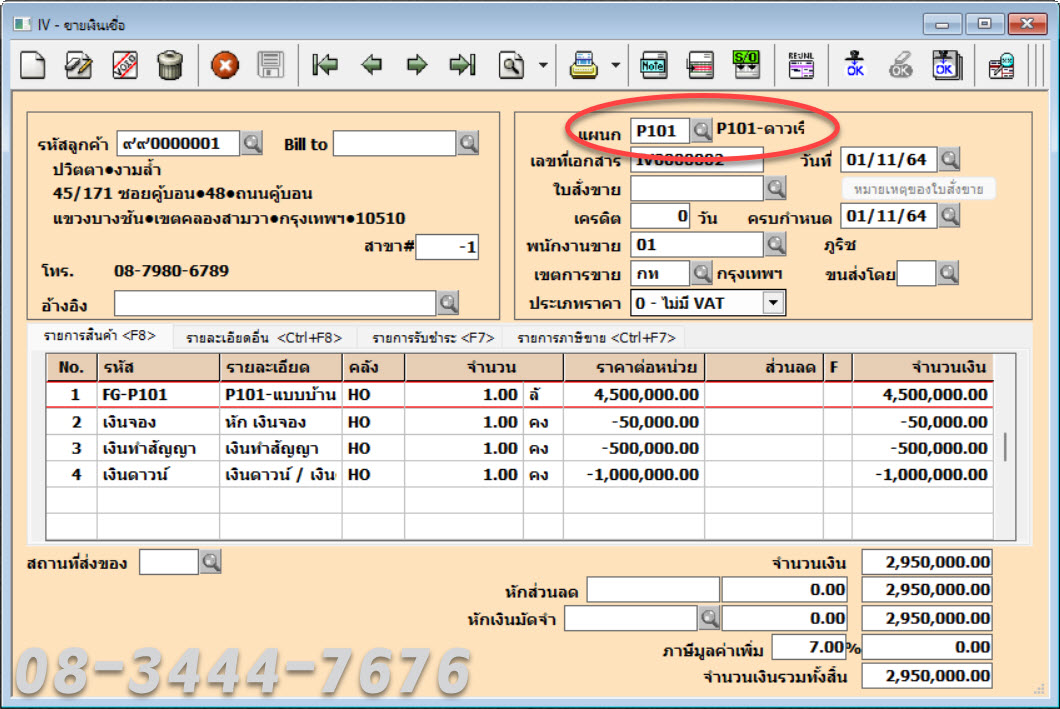Click the จำนวนเงินรวมทั้งสิ้น total 2,950,000.00 field
Viewport: 1060px width, 709px height.
click(927, 676)
